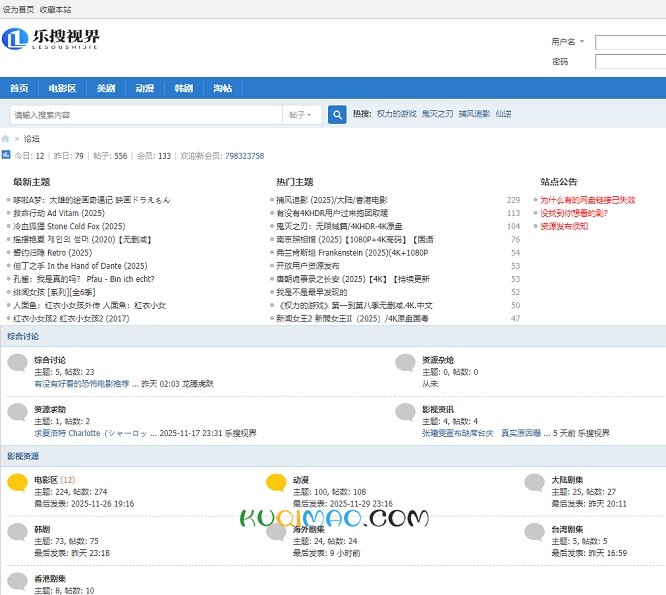
Task: Open hot topic 开放用户资源发布
Action: [308, 266]
